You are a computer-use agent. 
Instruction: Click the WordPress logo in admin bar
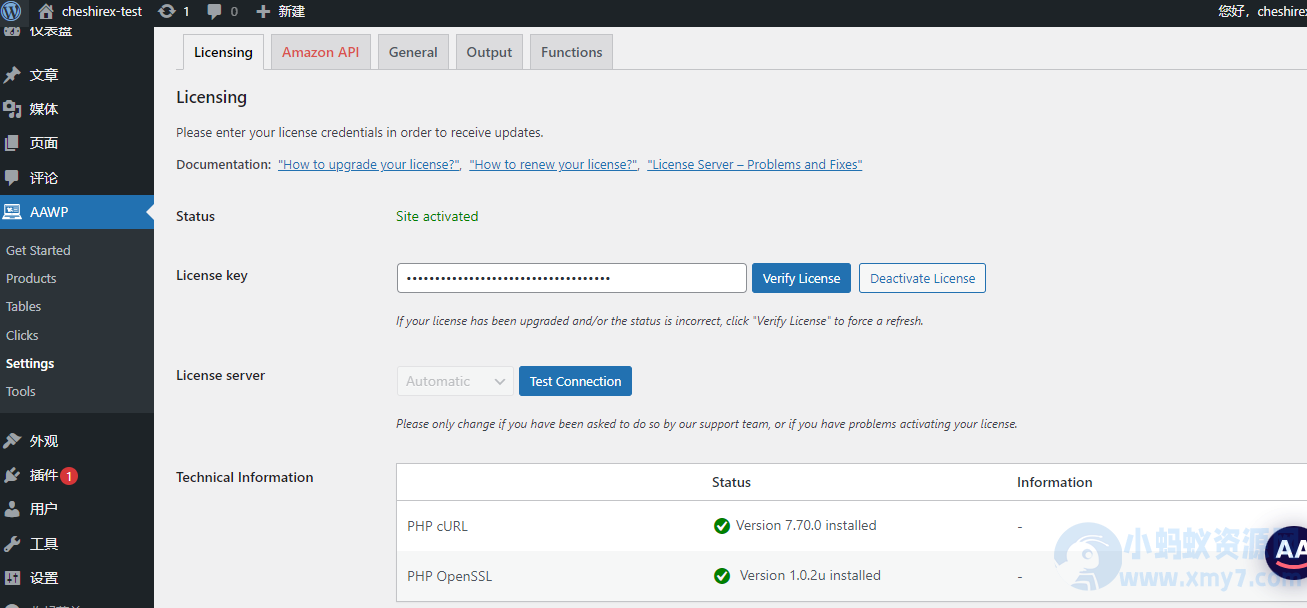point(11,11)
